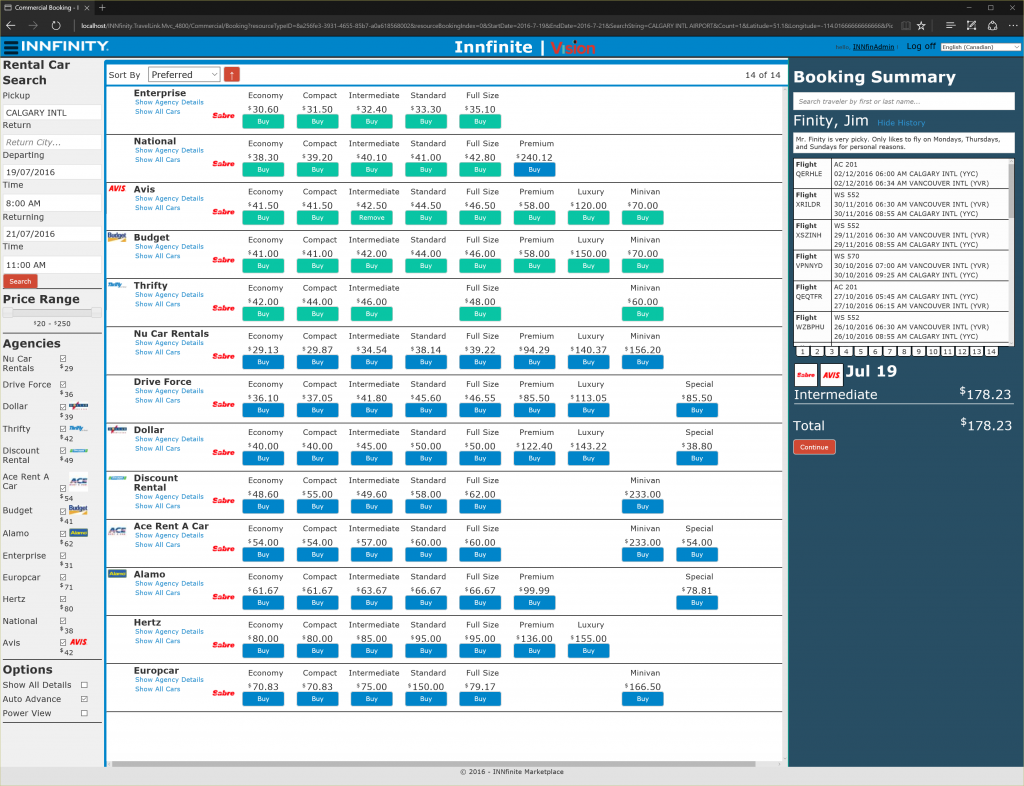Click the history list vertical scrollbar
Screen dimensions: 1024x786
point(1012,190)
